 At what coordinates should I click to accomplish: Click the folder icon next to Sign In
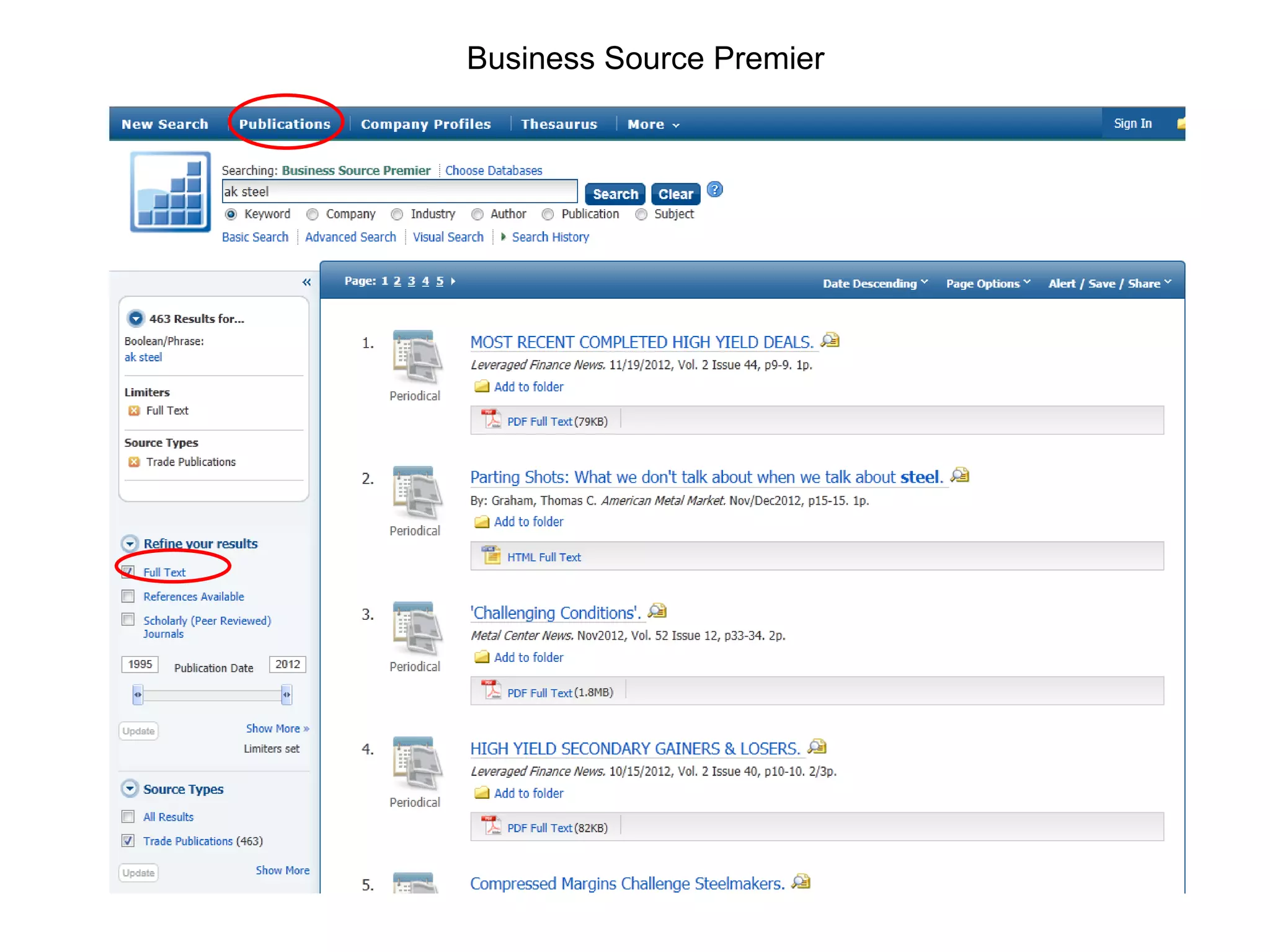[x=1181, y=123]
